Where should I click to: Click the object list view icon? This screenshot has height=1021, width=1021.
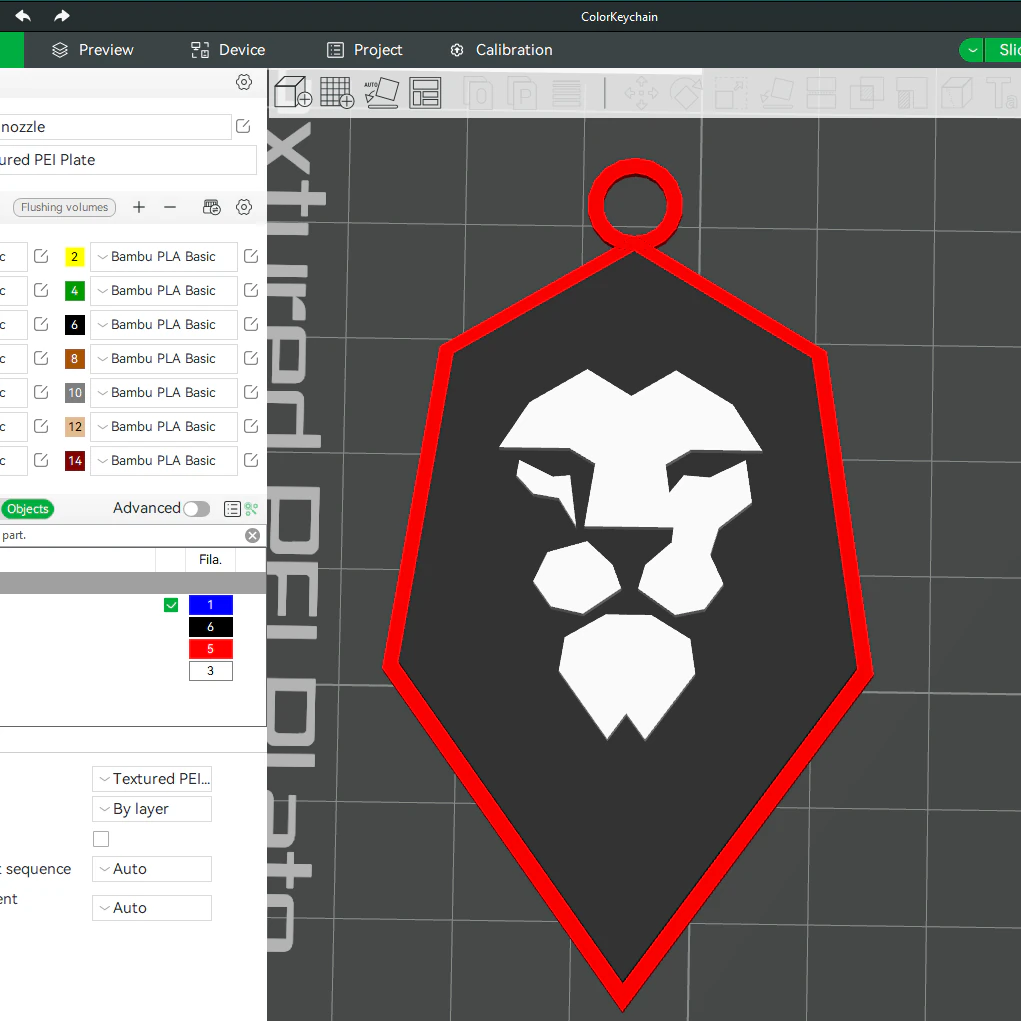click(x=232, y=509)
